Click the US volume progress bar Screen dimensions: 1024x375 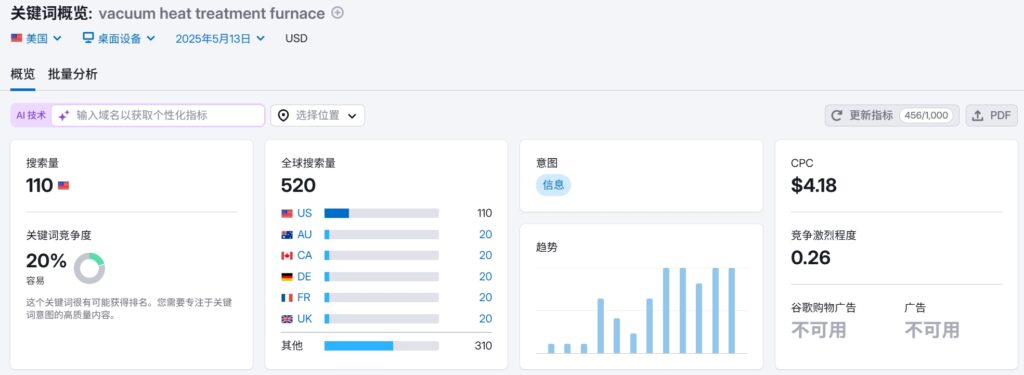pos(381,214)
